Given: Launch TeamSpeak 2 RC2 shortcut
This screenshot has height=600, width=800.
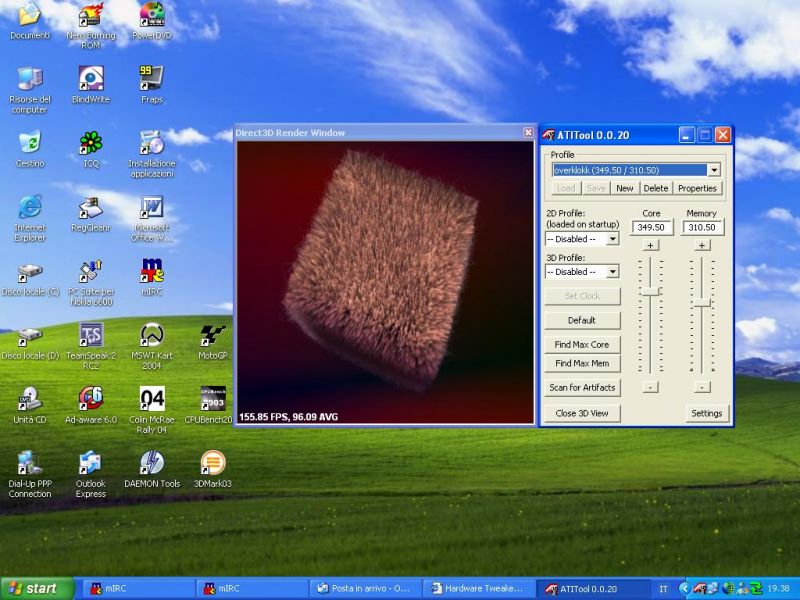Looking at the screenshot, I should (x=91, y=347).
